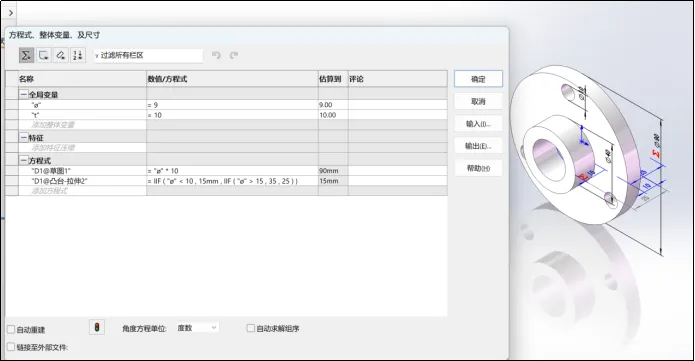Collapse the 方程式 section
Viewport: 695px width, 361px height.
point(23,161)
